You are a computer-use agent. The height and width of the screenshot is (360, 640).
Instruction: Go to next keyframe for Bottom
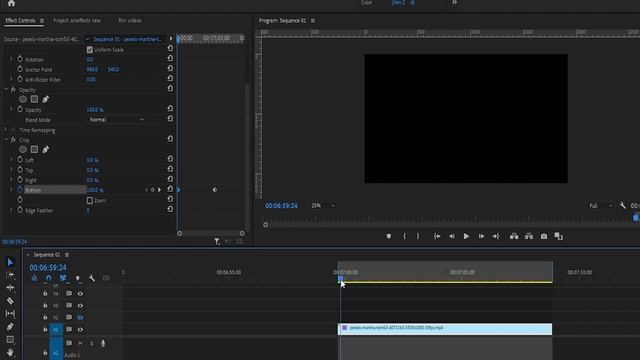pyautogui.click(x=159, y=190)
